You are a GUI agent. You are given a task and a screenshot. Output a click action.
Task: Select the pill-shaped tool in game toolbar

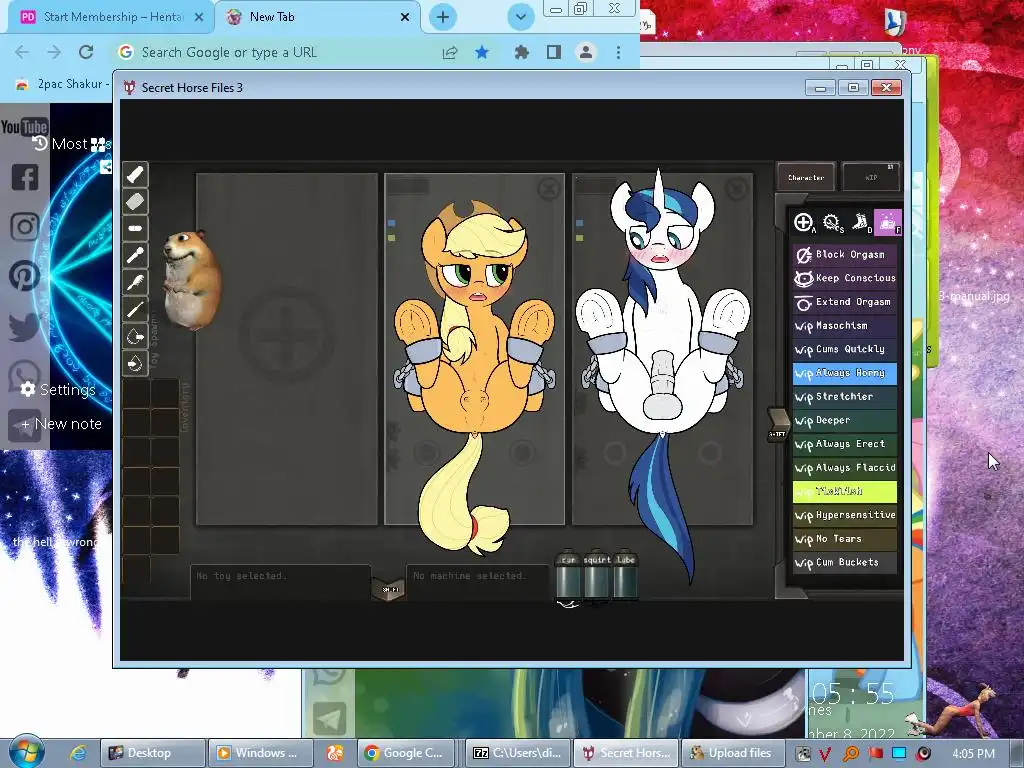pos(135,228)
